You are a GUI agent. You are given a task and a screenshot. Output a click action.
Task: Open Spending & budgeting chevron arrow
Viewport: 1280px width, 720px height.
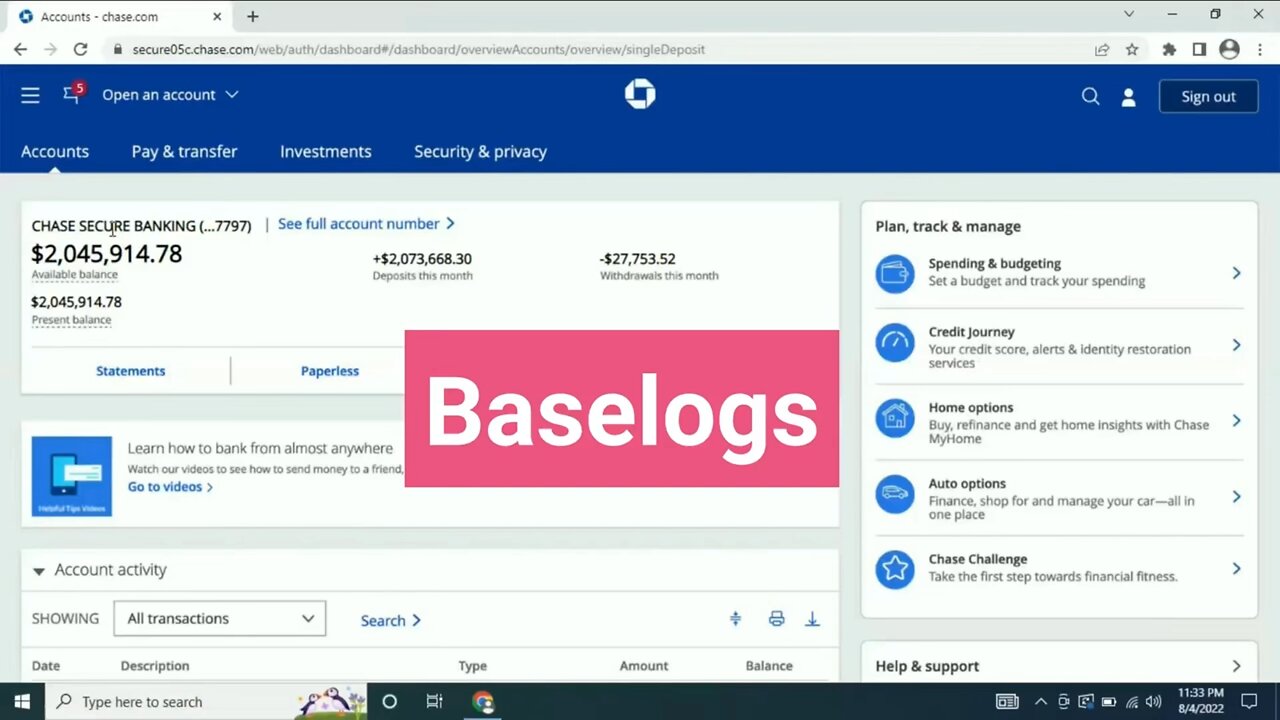(x=1236, y=273)
